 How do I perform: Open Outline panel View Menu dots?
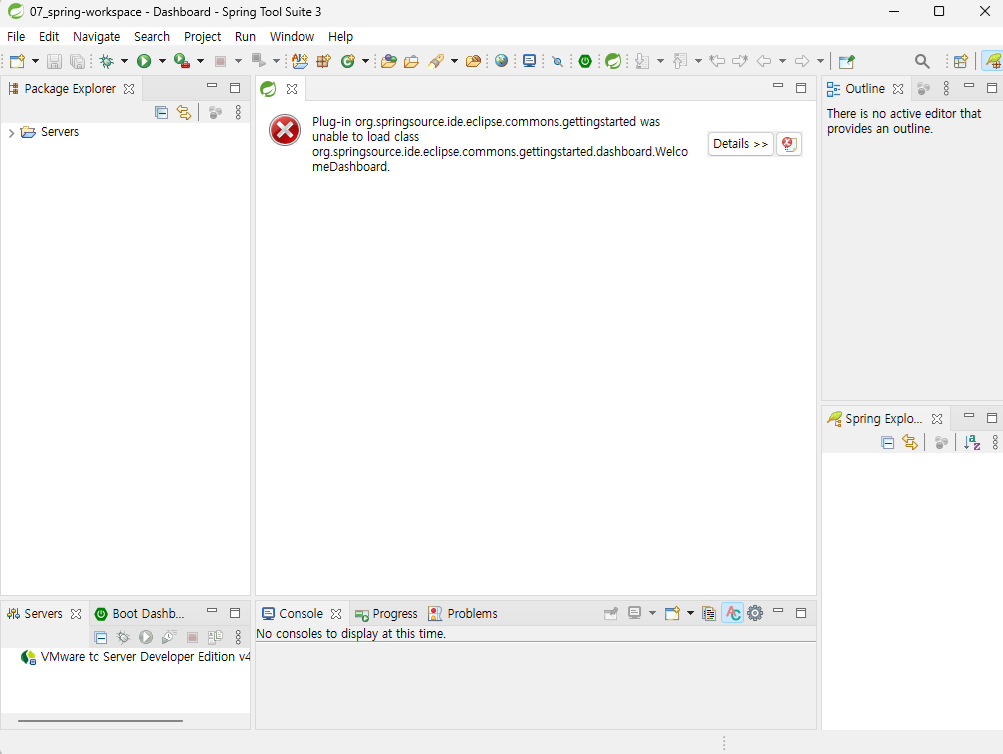[946, 88]
